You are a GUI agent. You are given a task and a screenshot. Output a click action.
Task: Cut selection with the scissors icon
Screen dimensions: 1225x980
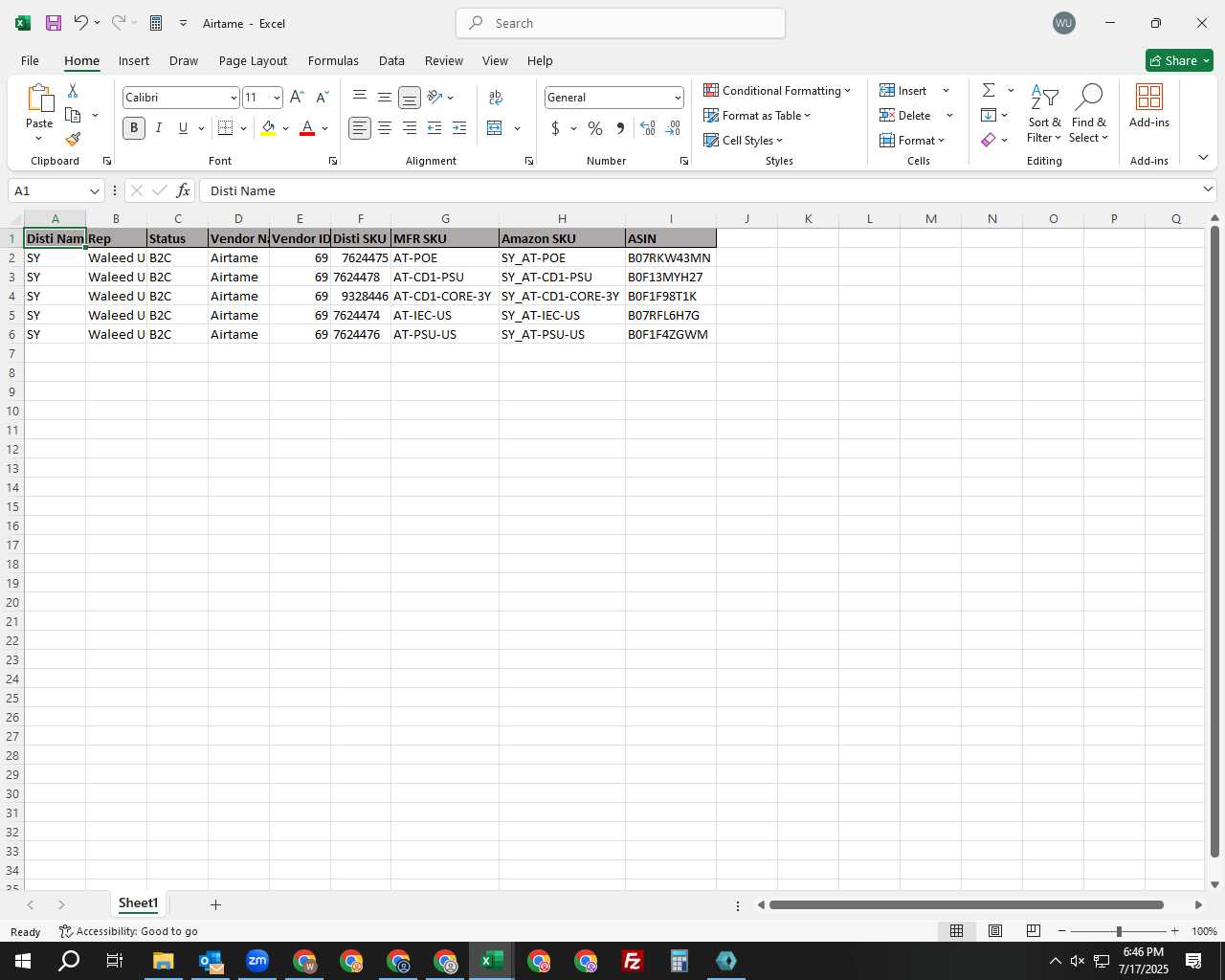[x=73, y=90]
